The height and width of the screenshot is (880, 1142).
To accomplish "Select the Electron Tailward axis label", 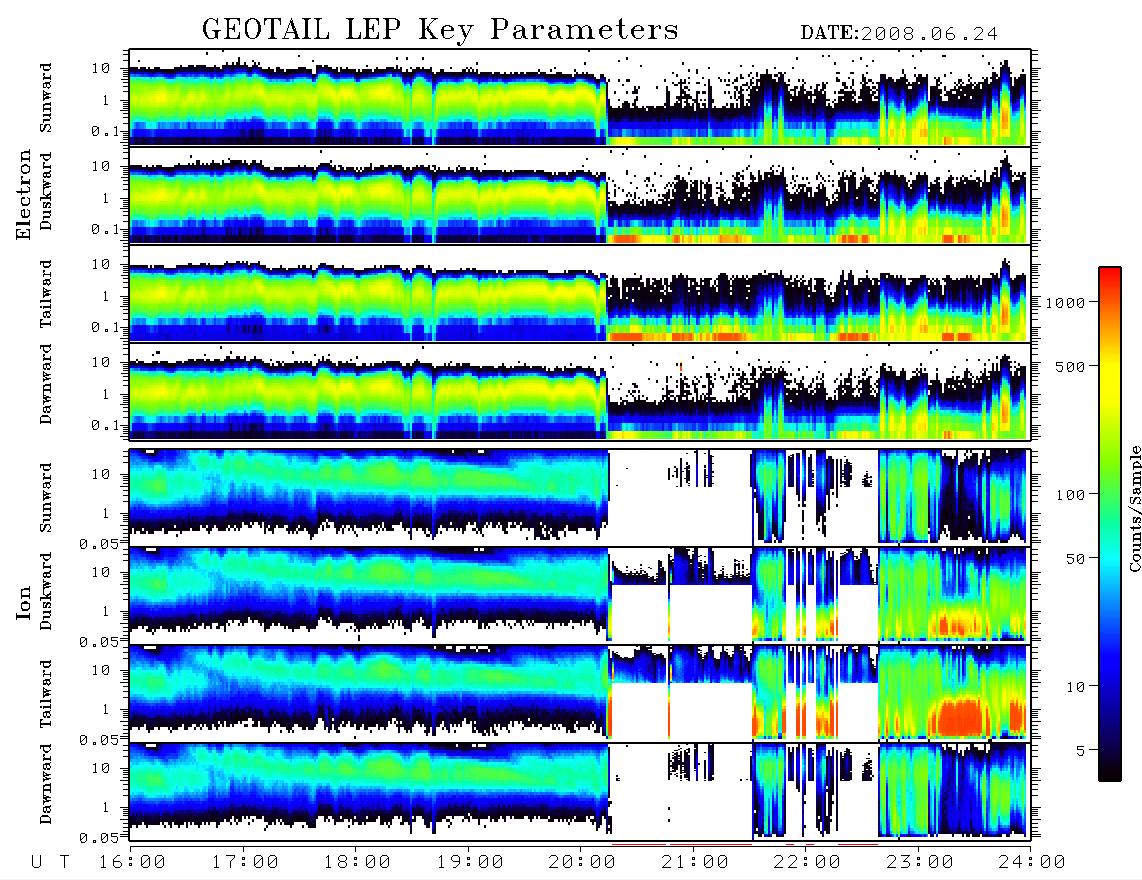I will pyautogui.click(x=46, y=293).
